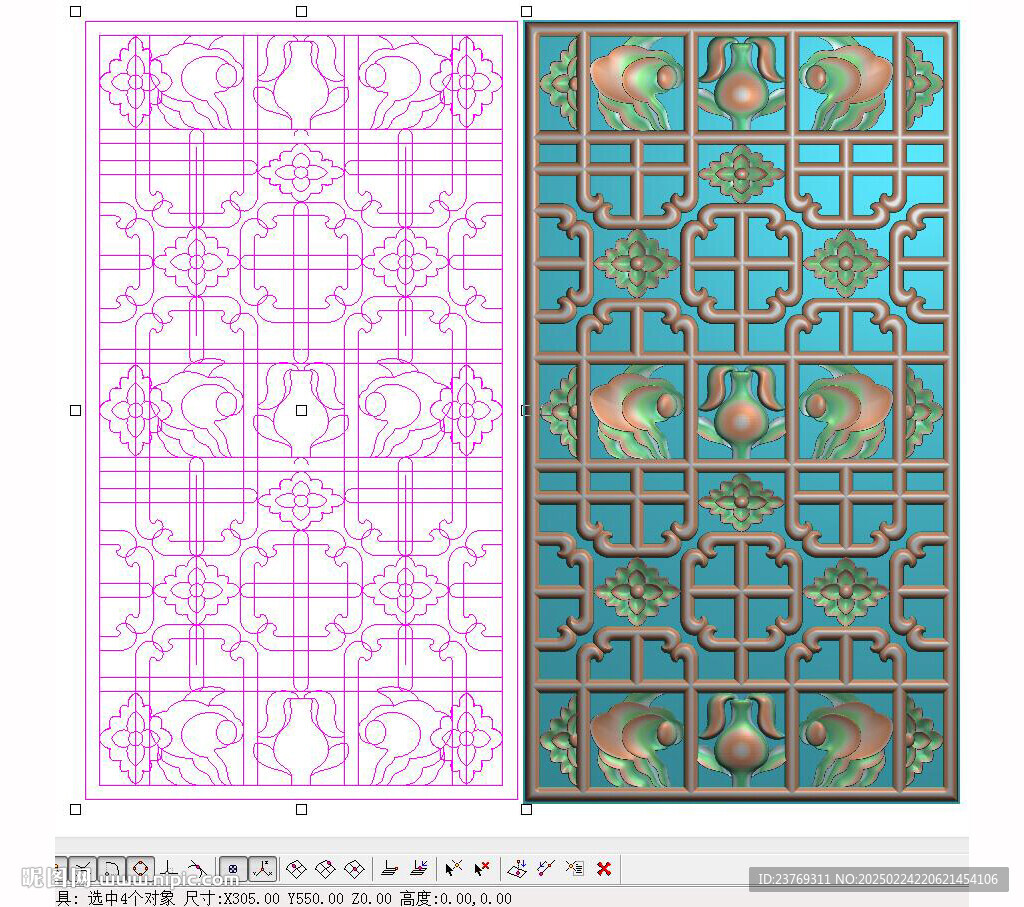1024x907 pixels.
Task: Toggle the XYZ axis orientation button
Action: 263,869
